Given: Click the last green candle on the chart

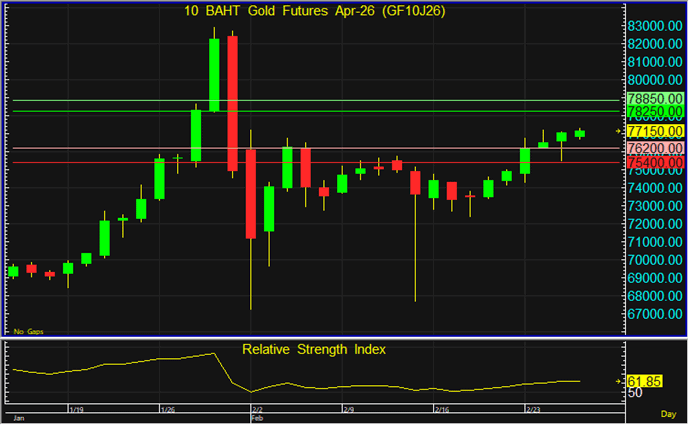Looking at the screenshot, I should 580,133.
